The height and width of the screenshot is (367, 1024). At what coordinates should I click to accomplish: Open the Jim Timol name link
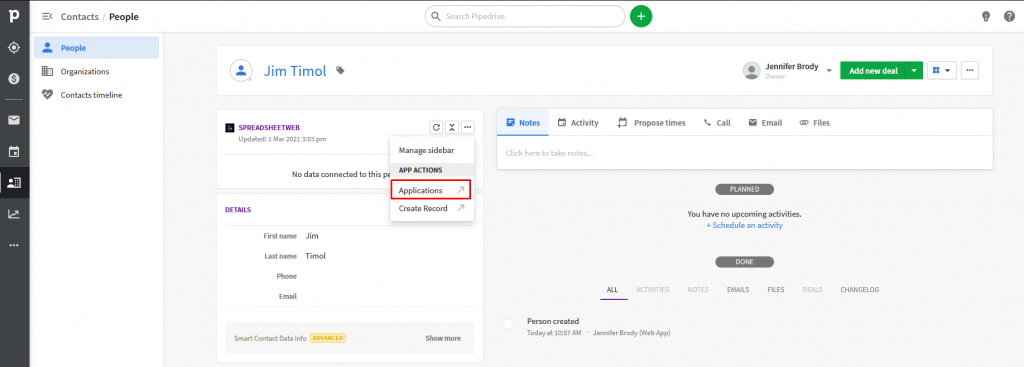[295, 71]
